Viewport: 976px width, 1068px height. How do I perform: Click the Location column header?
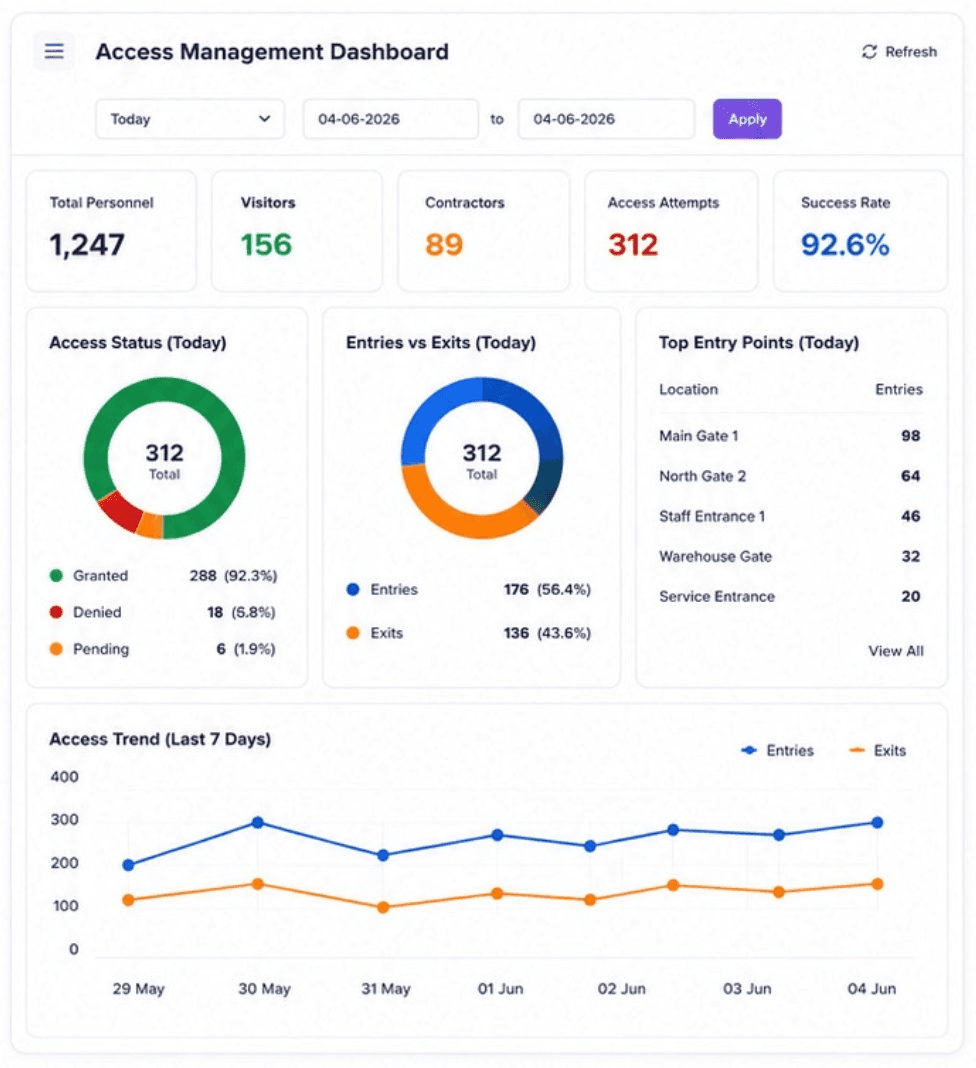tap(688, 389)
